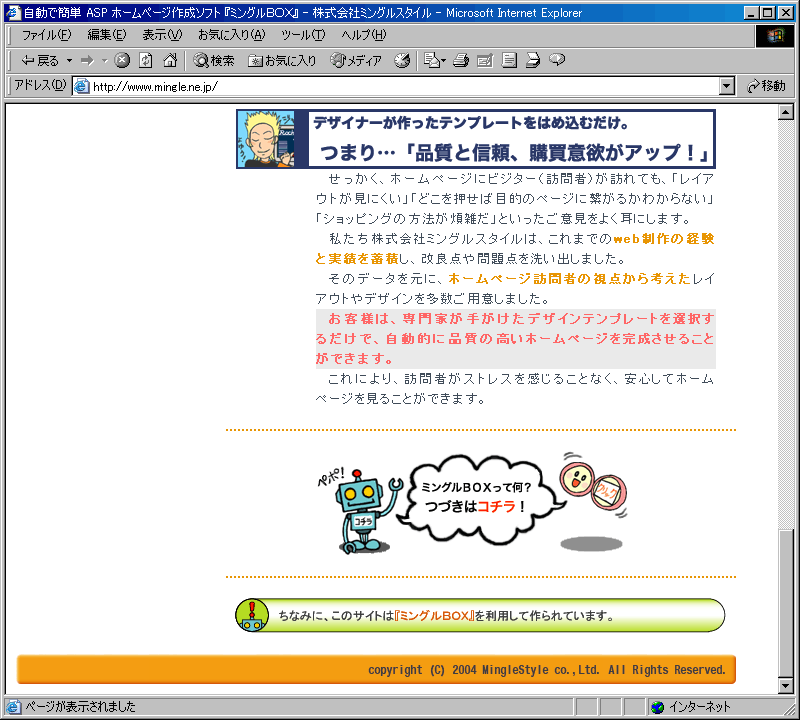The height and width of the screenshot is (720, 800).
Task: Click the History icon in toolbar
Action: [x=402, y=61]
